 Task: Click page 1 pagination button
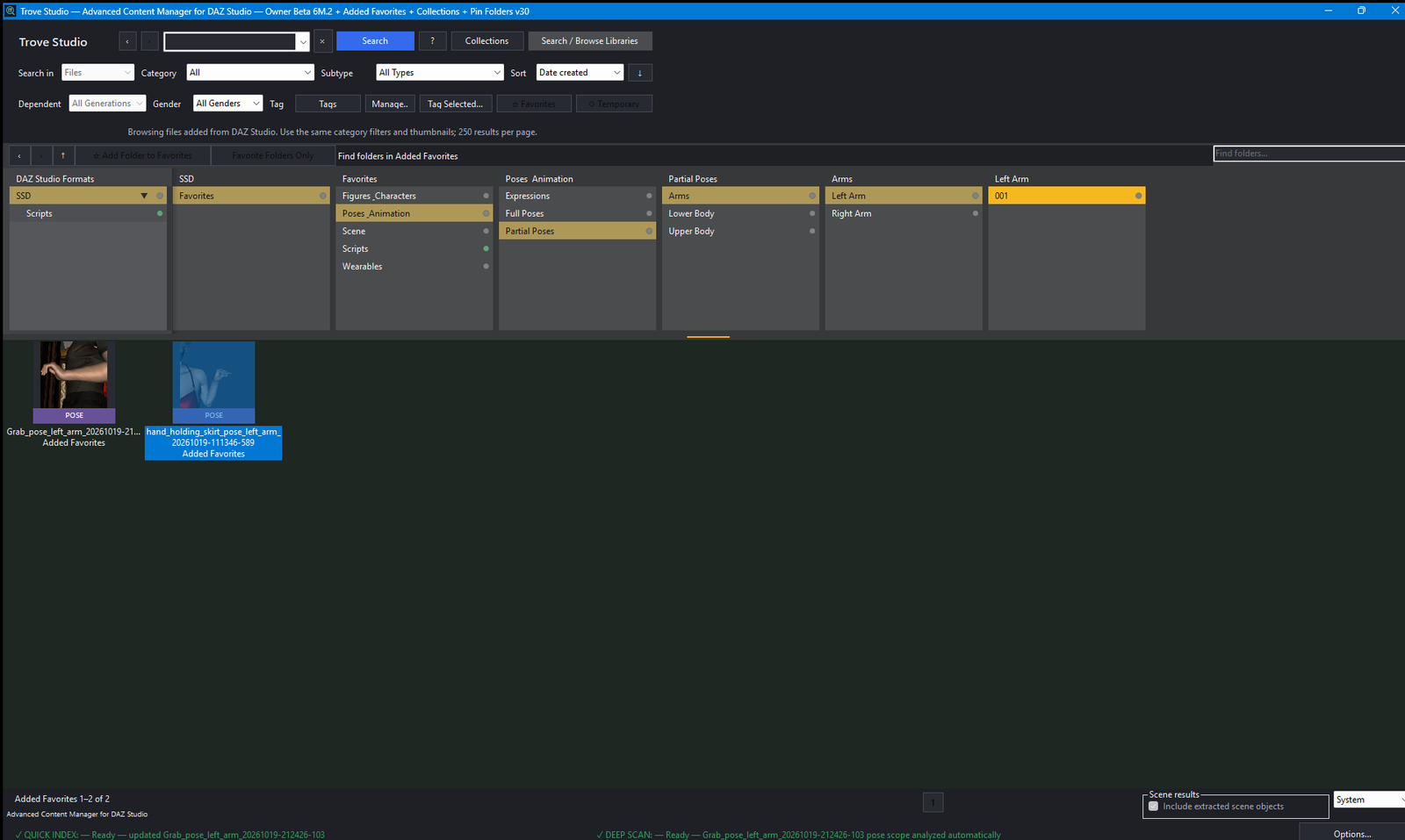click(933, 802)
